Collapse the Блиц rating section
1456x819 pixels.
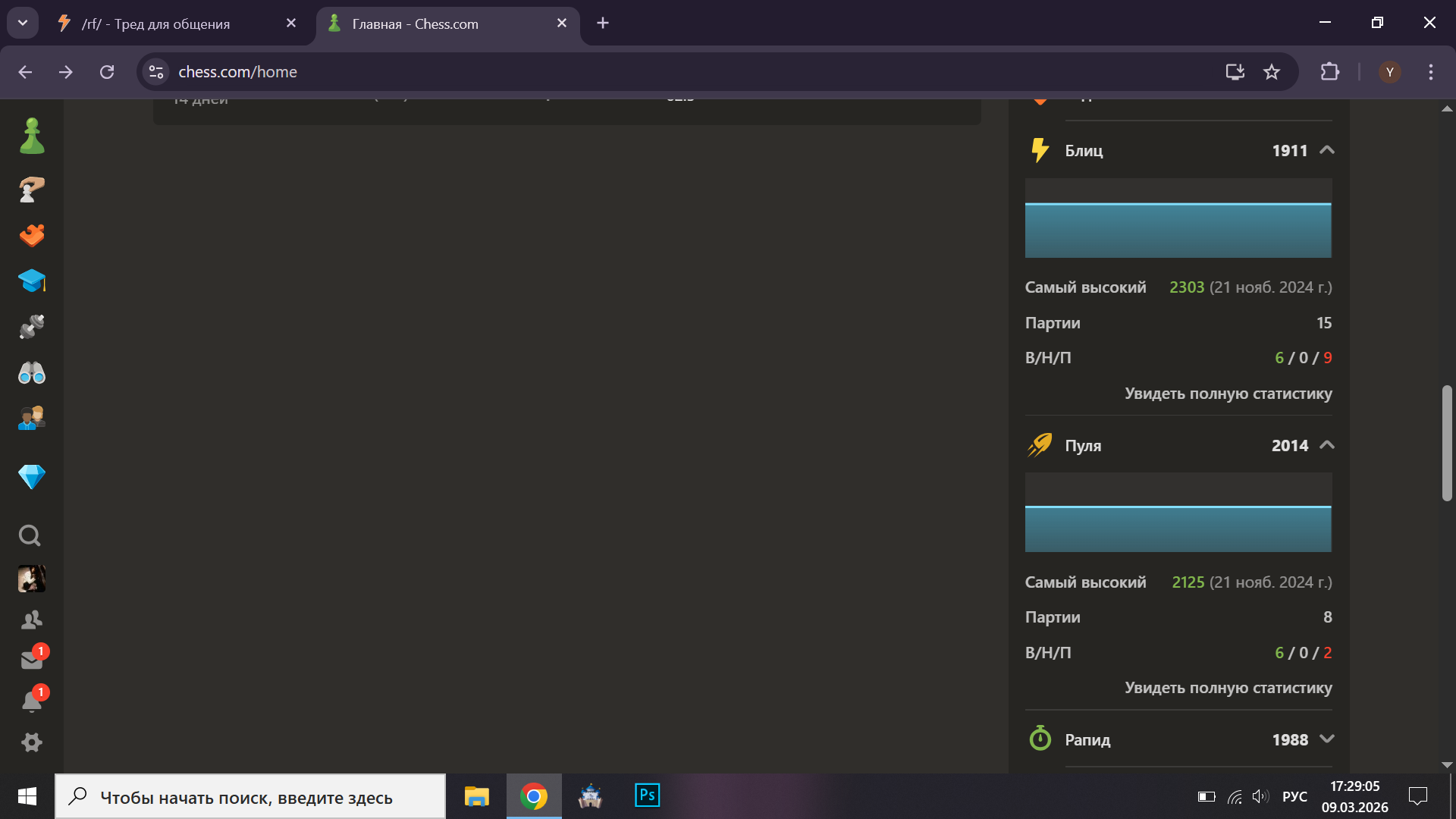[1326, 150]
